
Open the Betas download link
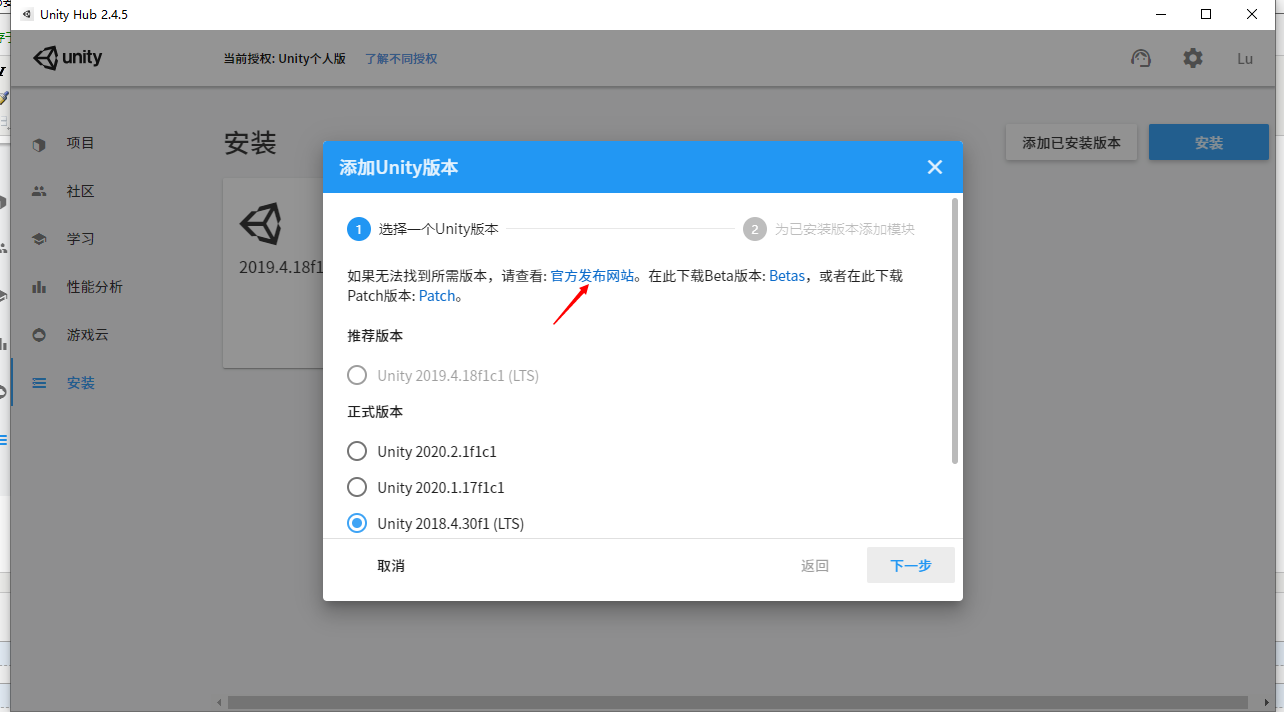click(787, 276)
